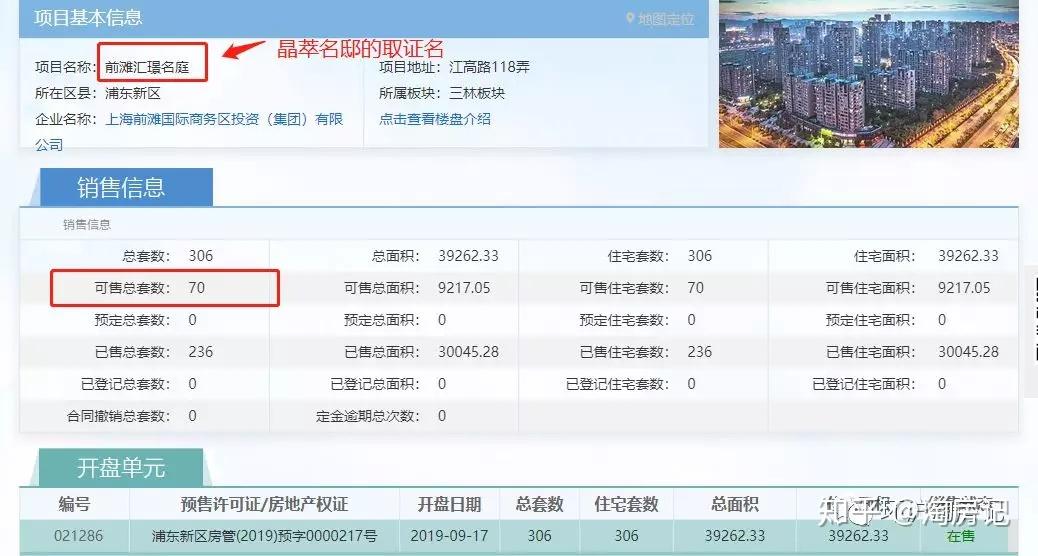Click the 预售许可证/房地产权证 column header
The height and width of the screenshot is (556, 1038).
point(264,504)
